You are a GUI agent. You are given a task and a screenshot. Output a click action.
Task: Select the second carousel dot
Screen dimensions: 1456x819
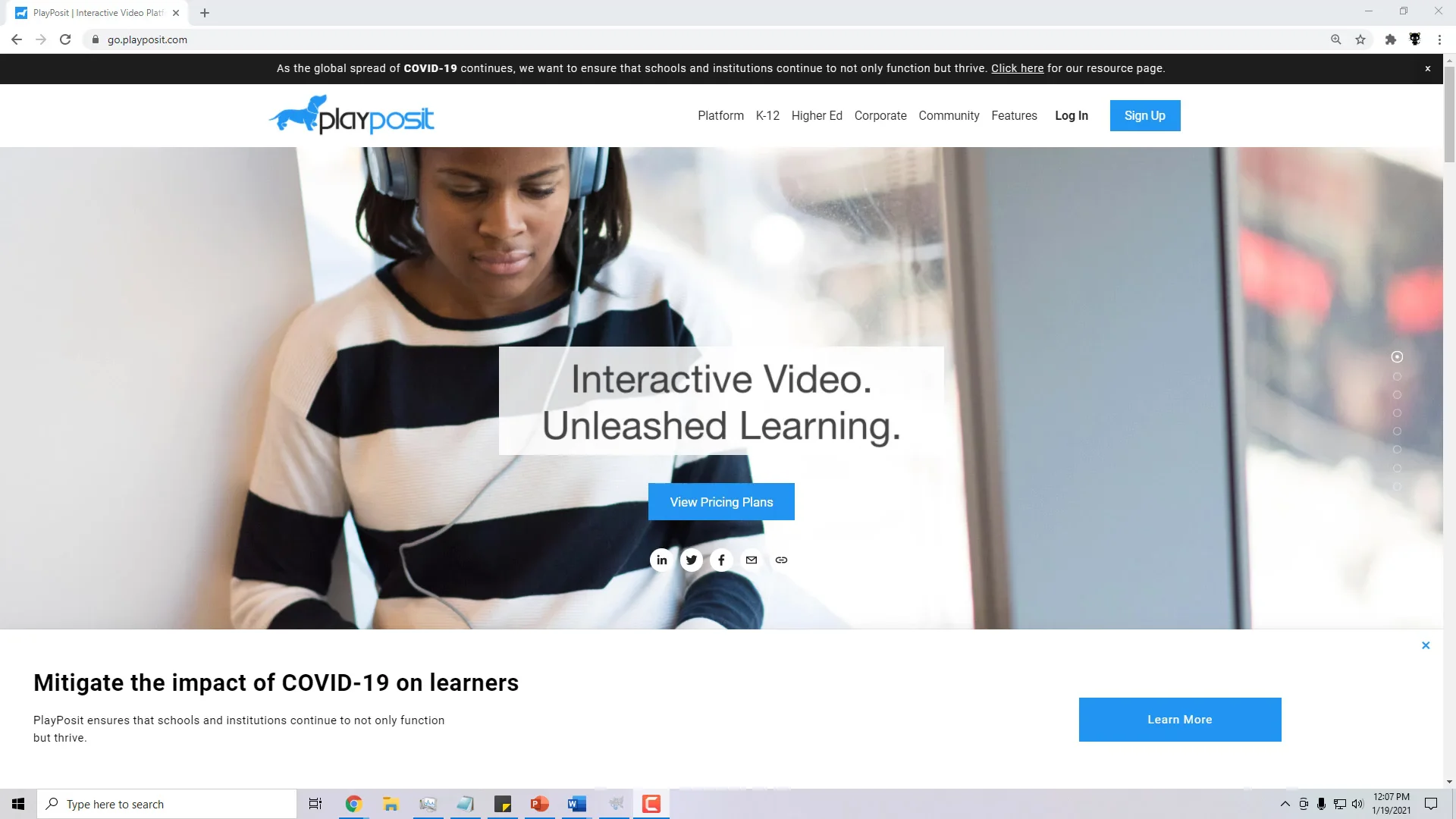(1398, 375)
